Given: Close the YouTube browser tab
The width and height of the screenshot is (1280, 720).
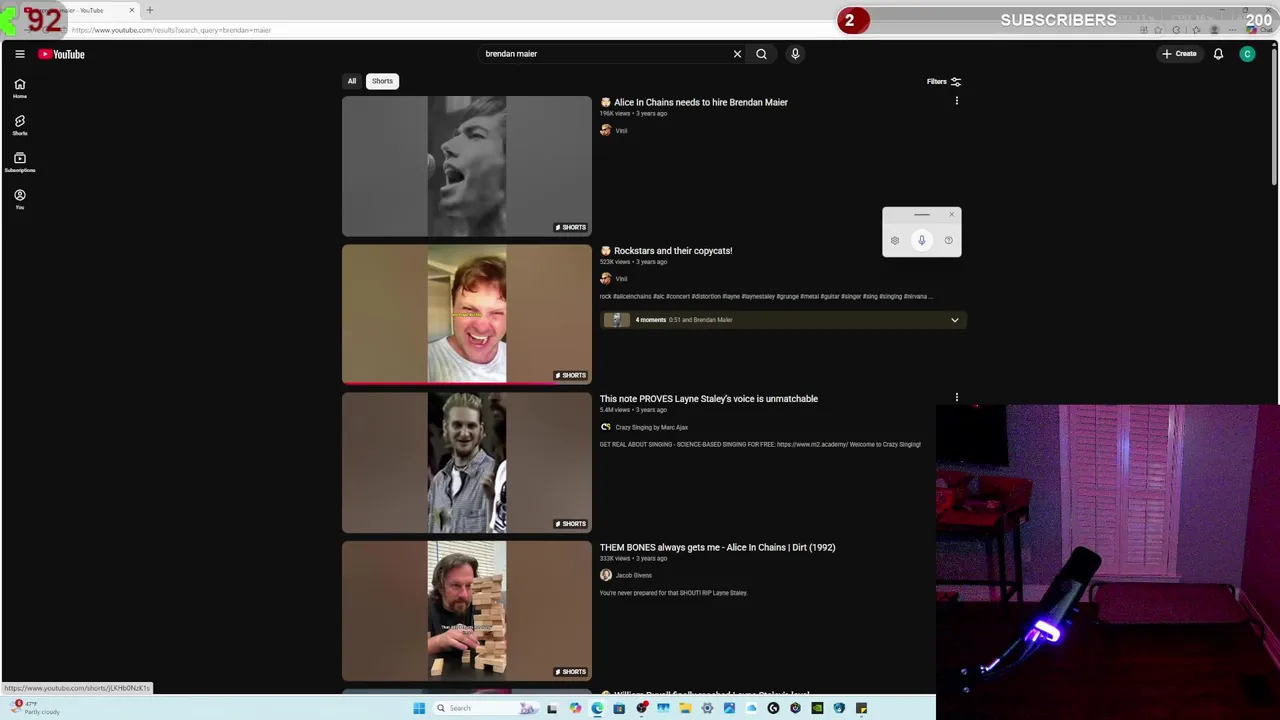Looking at the screenshot, I should [131, 10].
